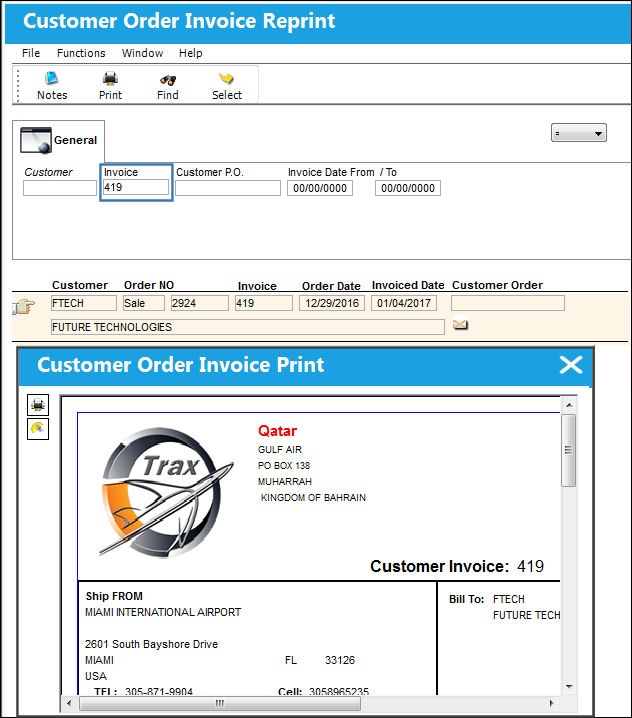Image resolution: width=632 pixels, height=718 pixels.
Task: Open the Functions menu
Action: coord(81,53)
